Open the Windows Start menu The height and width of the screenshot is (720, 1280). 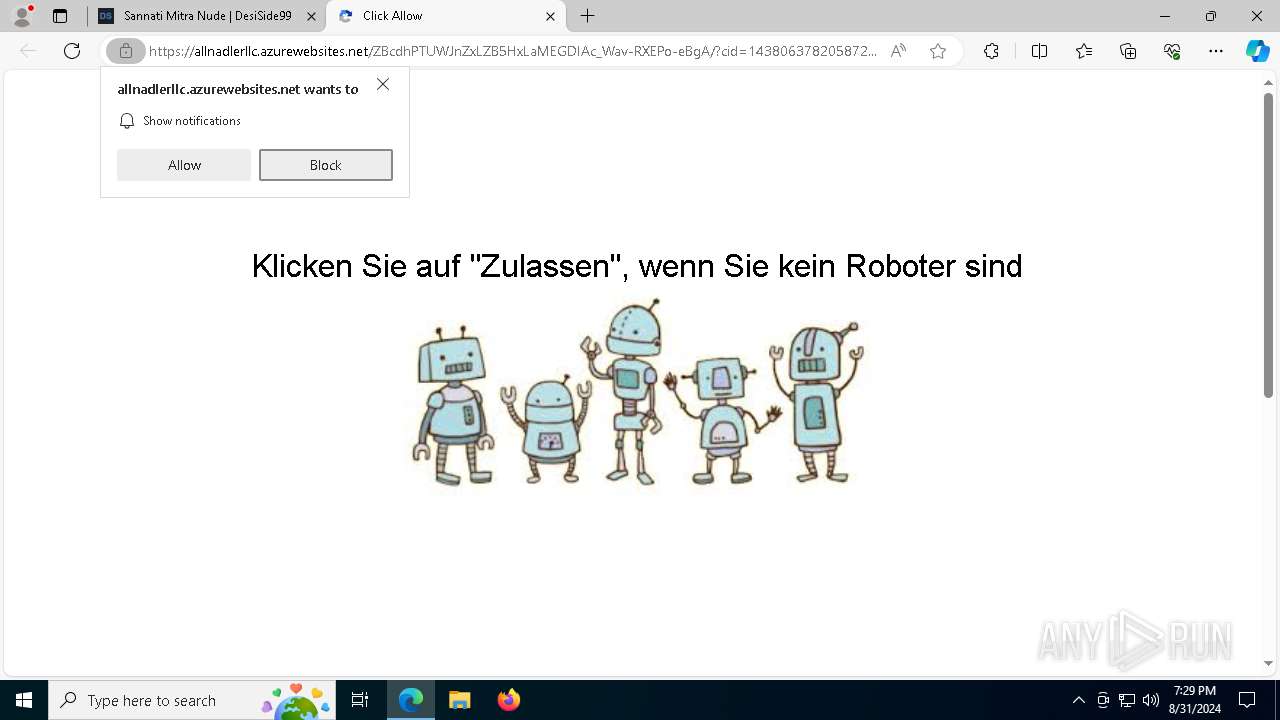pyautogui.click(x=24, y=700)
